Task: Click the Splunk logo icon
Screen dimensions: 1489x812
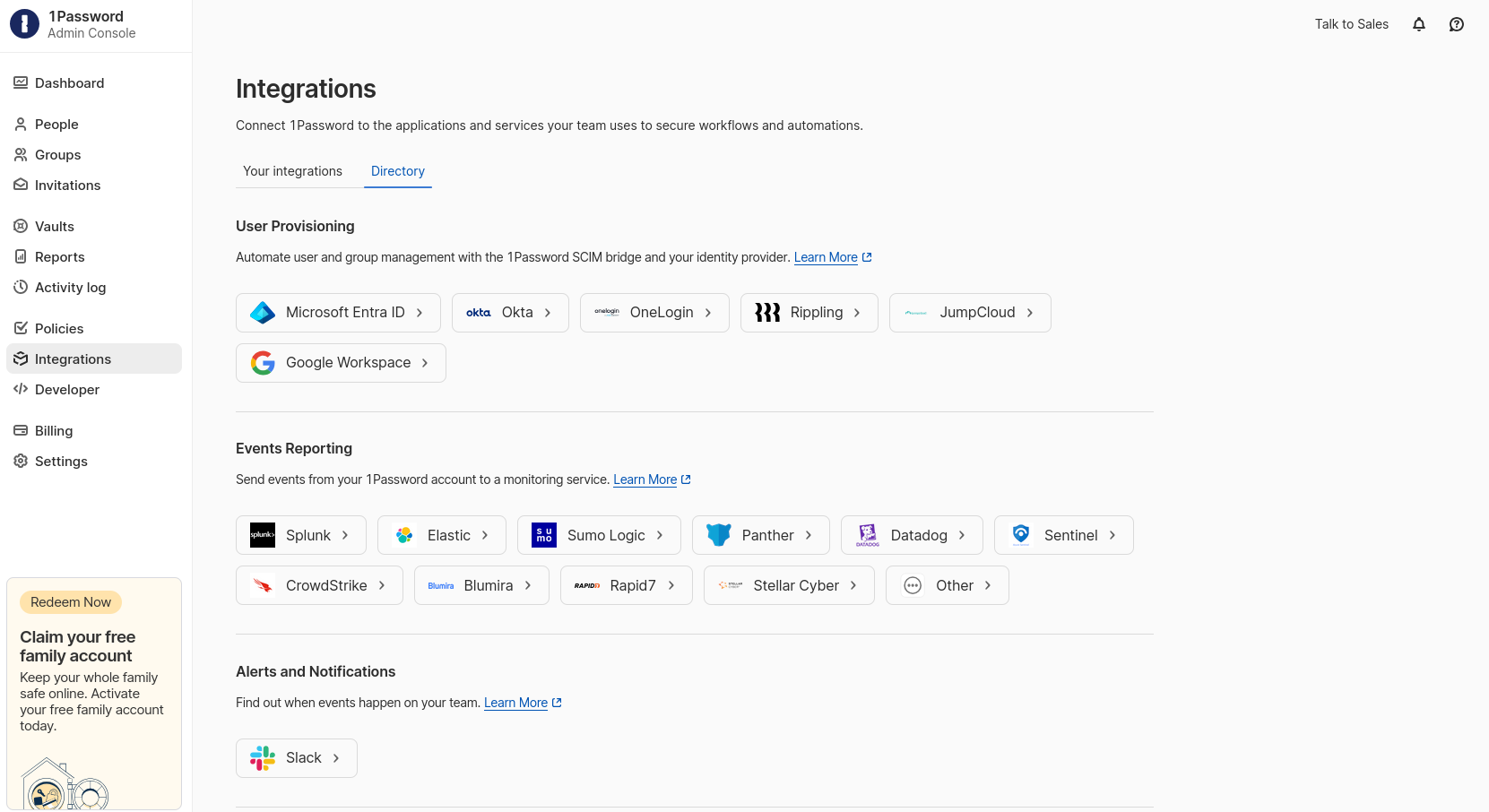Action: 263,535
